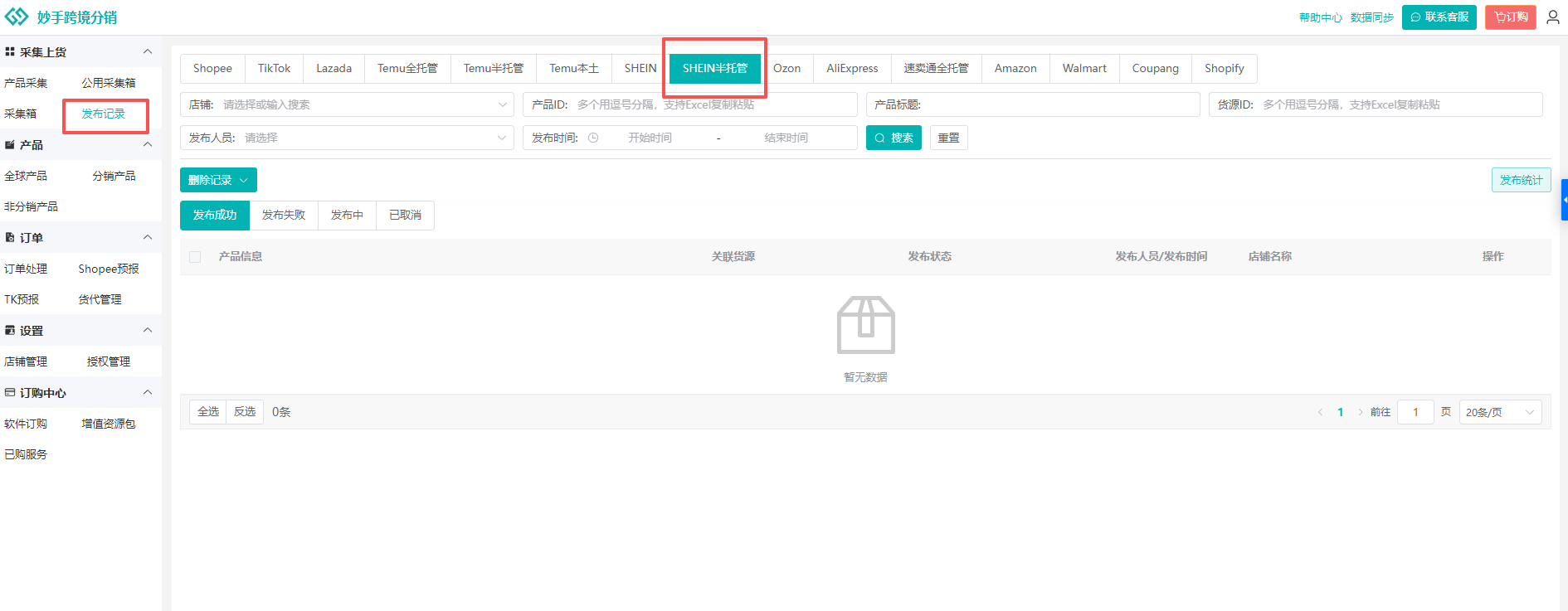Click the 反选 invert selection button
The width and height of the screenshot is (1568, 611).
245,412
